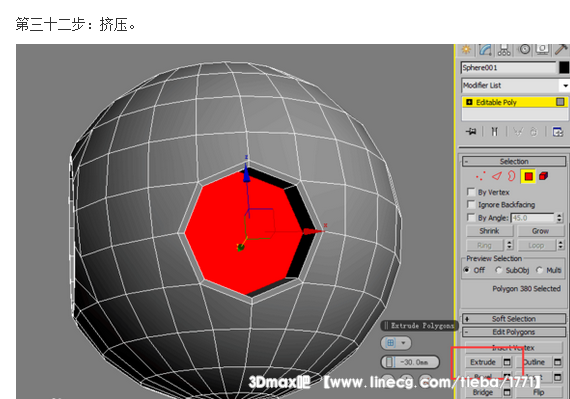570x399 pixels.
Task: Enable Ignore Backfacing checkbox
Action: coord(471,204)
